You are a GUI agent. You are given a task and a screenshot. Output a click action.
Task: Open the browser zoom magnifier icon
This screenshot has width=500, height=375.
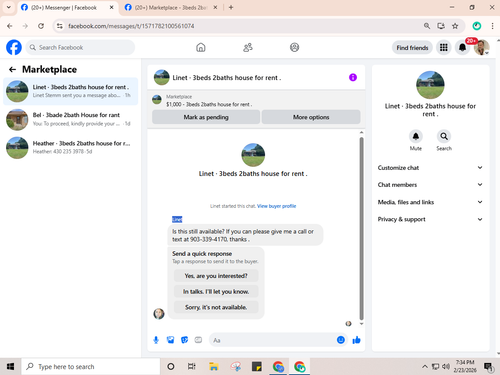427,26
